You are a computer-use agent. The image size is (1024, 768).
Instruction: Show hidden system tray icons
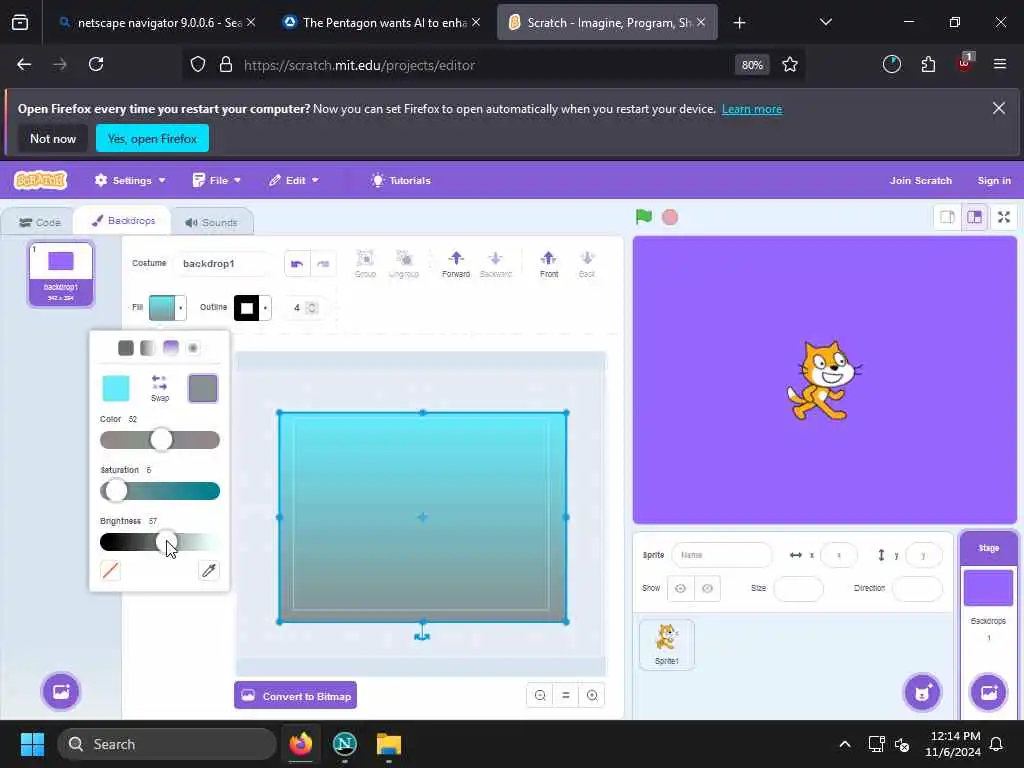(844, 744)
